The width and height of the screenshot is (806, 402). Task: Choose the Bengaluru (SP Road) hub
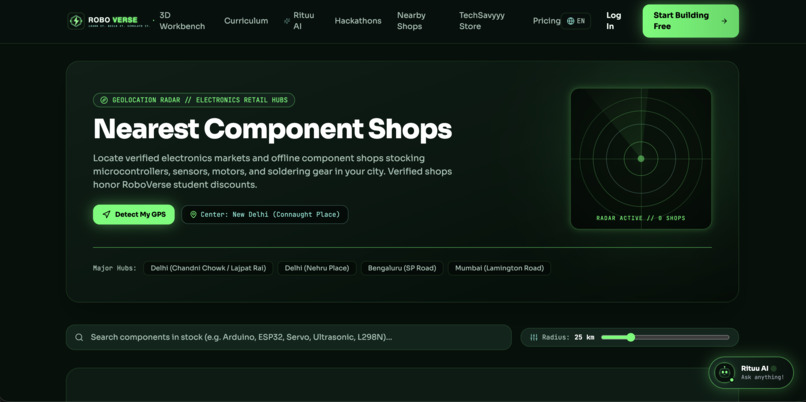(x=402, y=268)
